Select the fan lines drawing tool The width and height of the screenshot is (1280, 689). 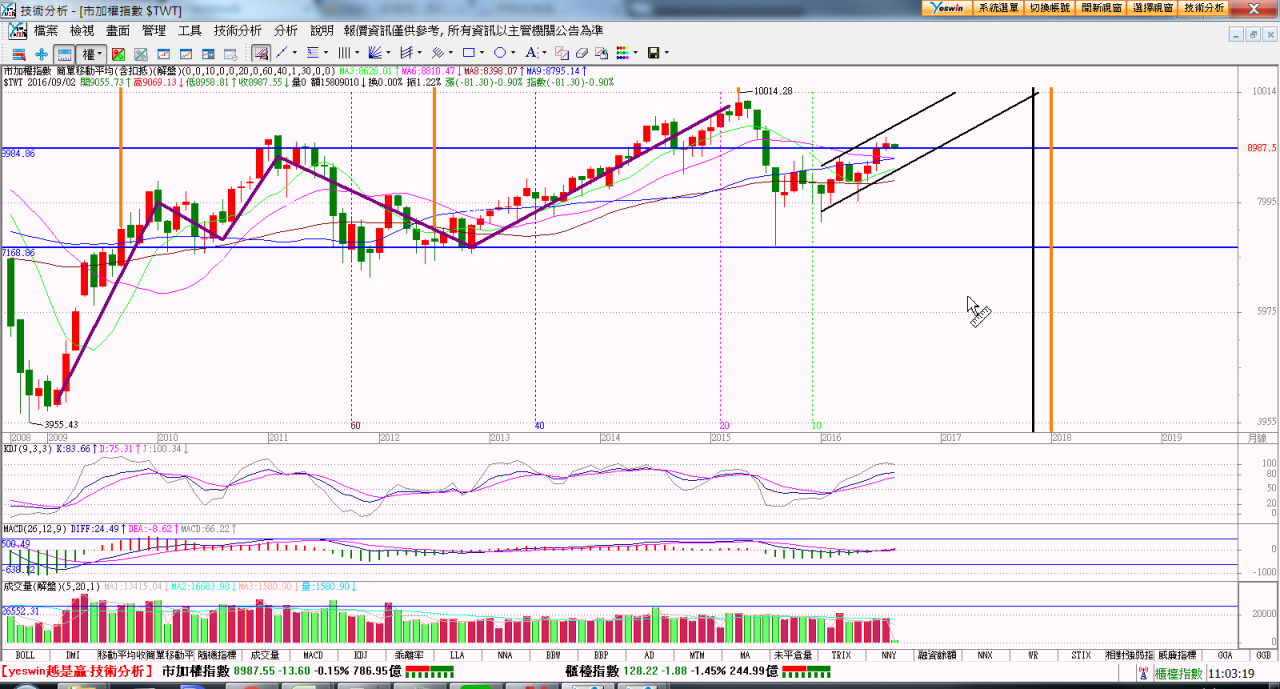374,53
